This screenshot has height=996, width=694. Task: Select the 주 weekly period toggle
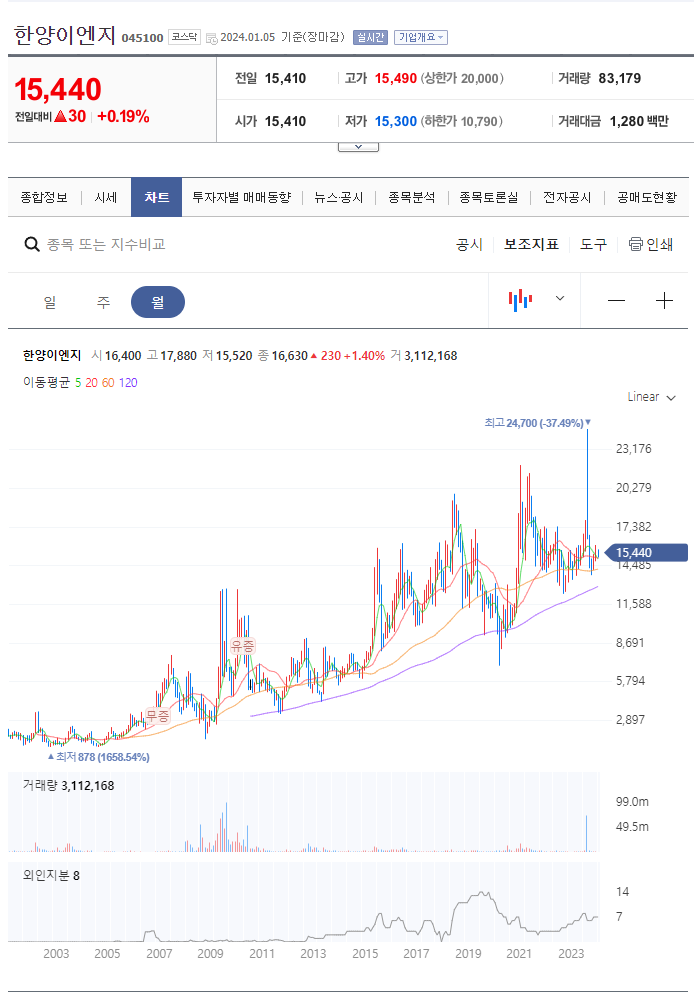point(103,302)
